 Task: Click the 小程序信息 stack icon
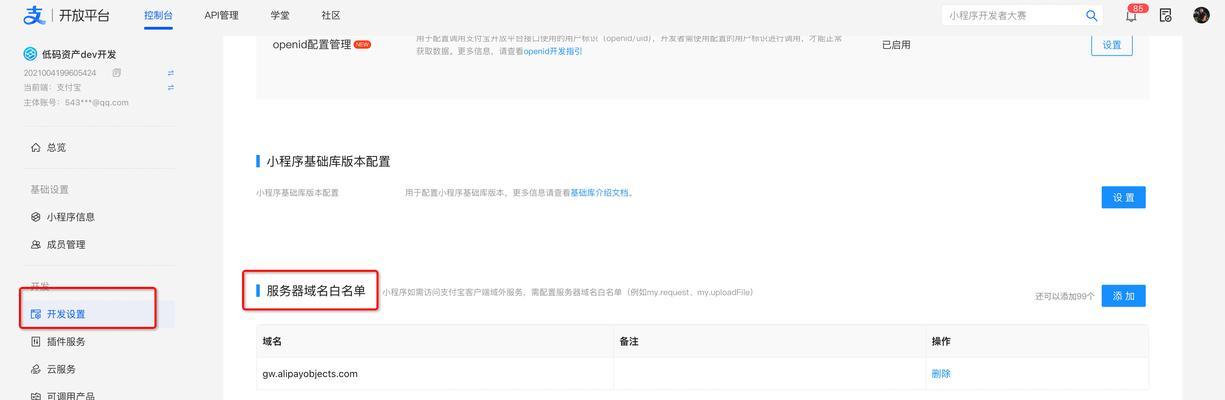click(36, 217)
